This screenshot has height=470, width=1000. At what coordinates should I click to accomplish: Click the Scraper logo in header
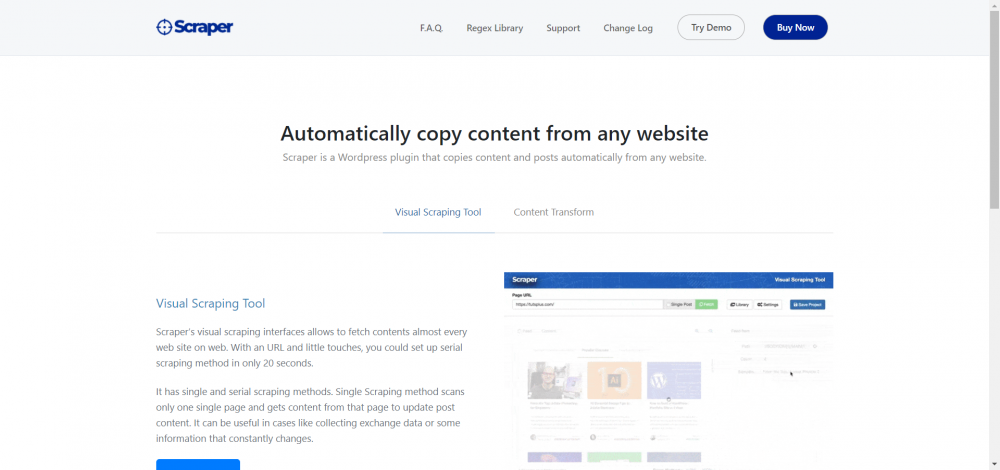195,27
